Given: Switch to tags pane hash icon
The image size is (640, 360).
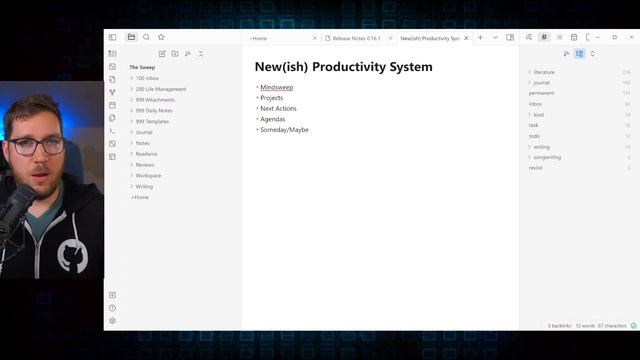Looking at the screenshot, I should click(544, 37).
